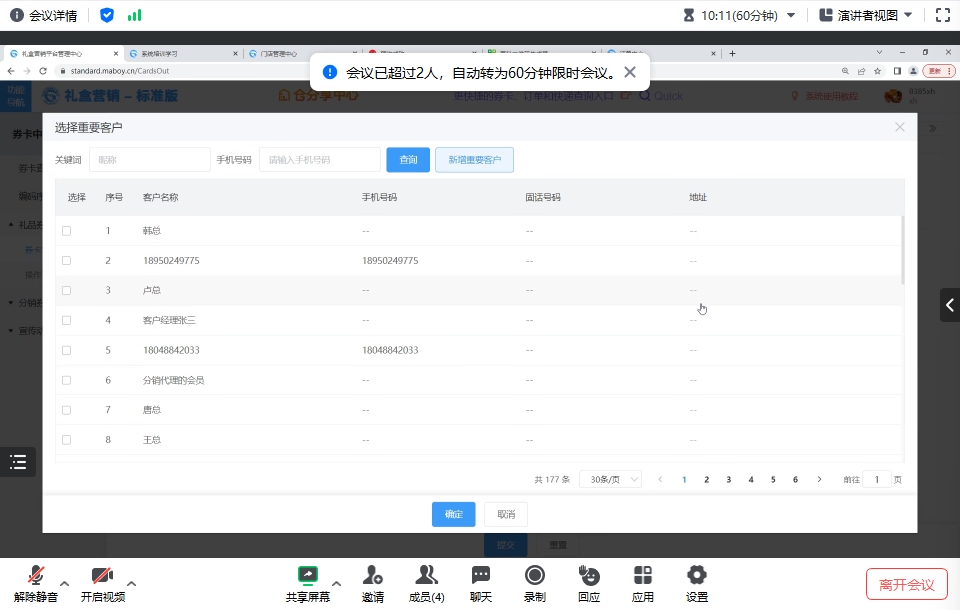The width and height of the screenshot is (960, 610).
Task: Open the 30条/页 page size dropdown
Action: [x=610, y=480]
